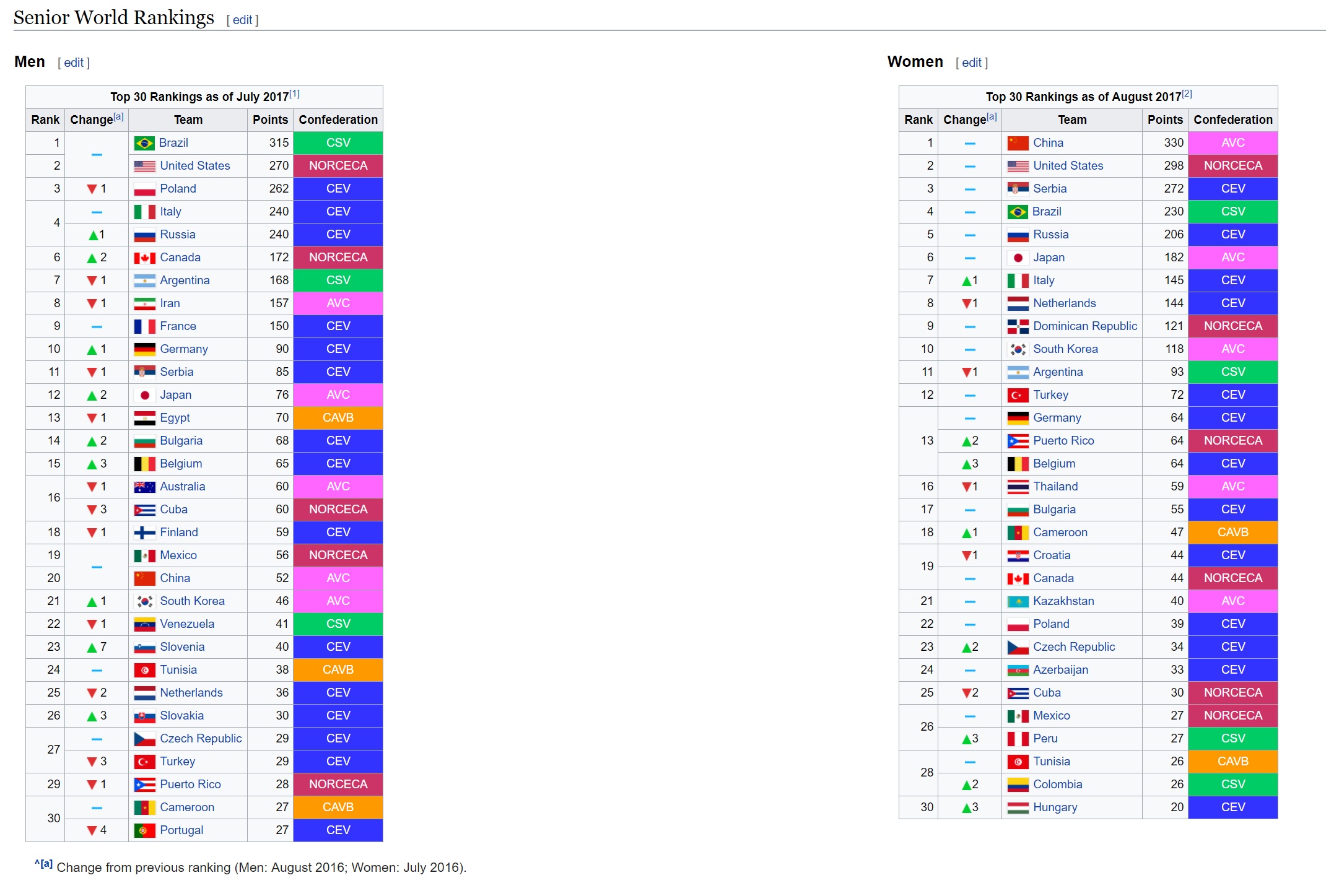Viewport: 1326px width, 896px height.
Task: Edit the Senior World Rankings section
Action: tap(242, 20)
